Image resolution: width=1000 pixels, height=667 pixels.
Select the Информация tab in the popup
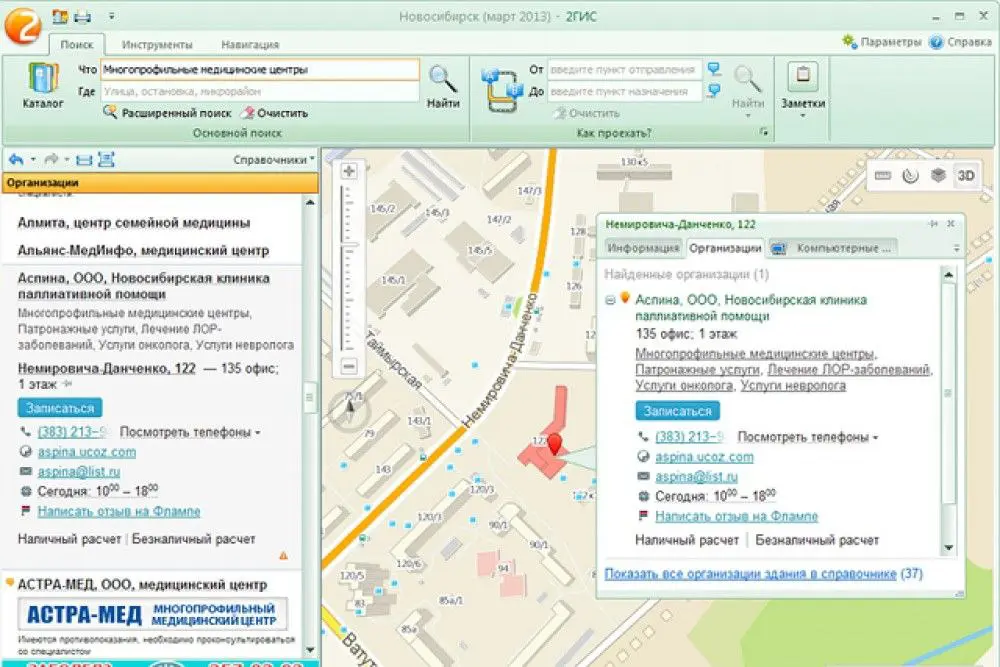(643, 248)
